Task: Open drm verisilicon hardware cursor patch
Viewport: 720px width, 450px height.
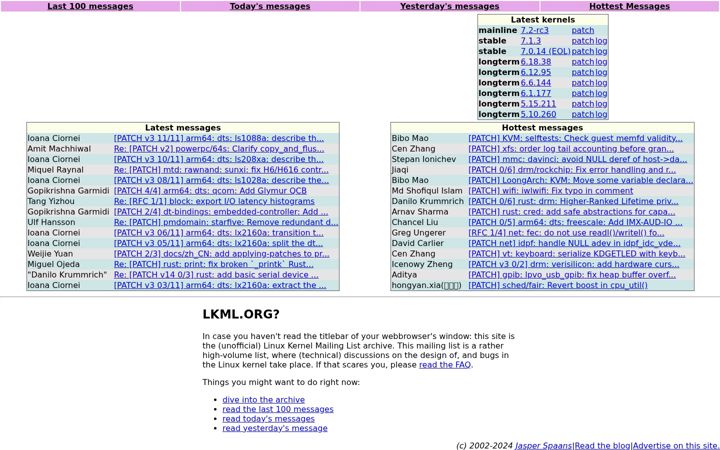Action: pyautogui.click(x=574, y=264)
